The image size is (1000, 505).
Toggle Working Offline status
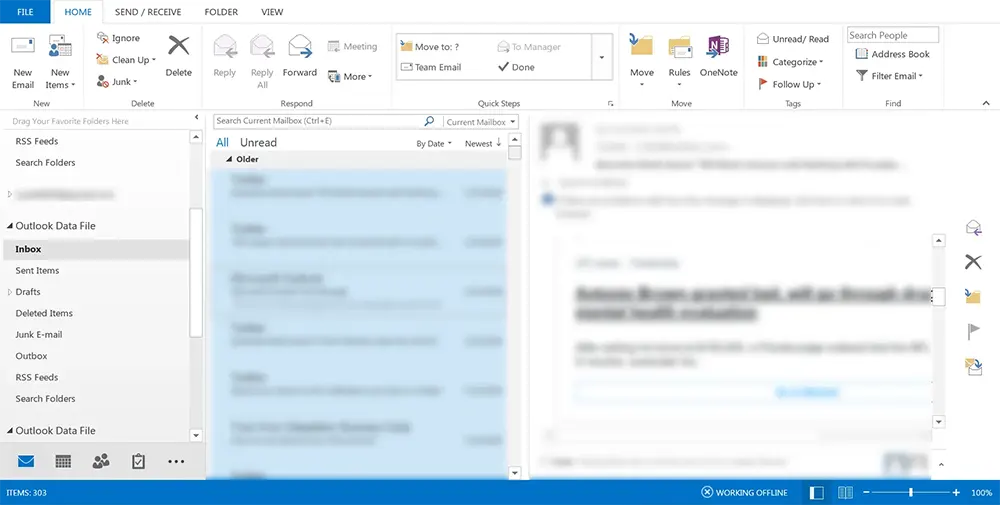(x=744, y=492)
